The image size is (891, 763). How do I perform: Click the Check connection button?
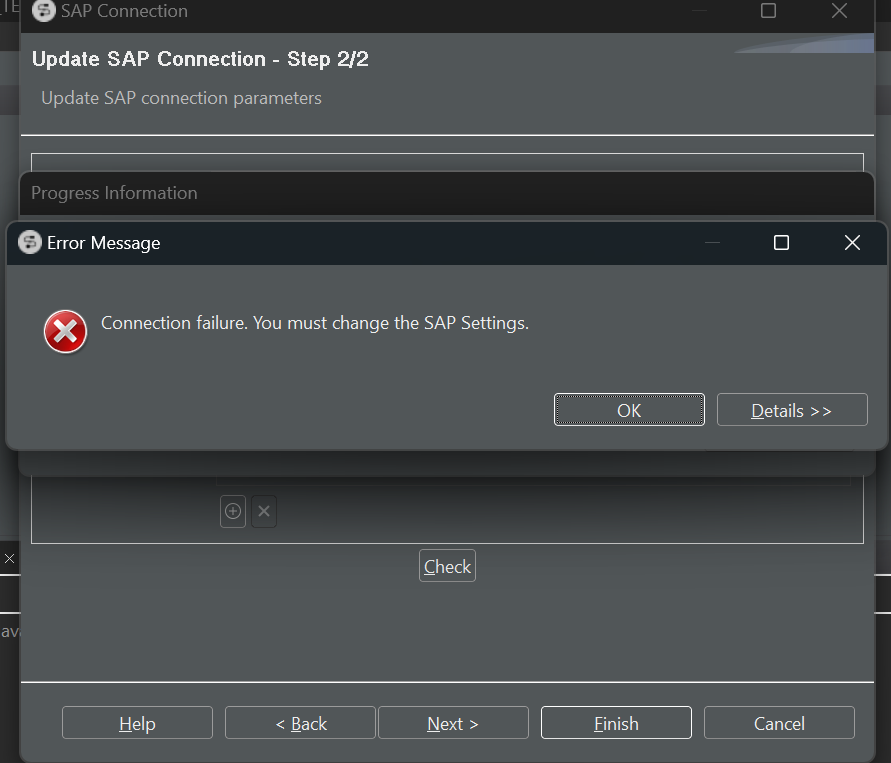click(x=447, y=566)
